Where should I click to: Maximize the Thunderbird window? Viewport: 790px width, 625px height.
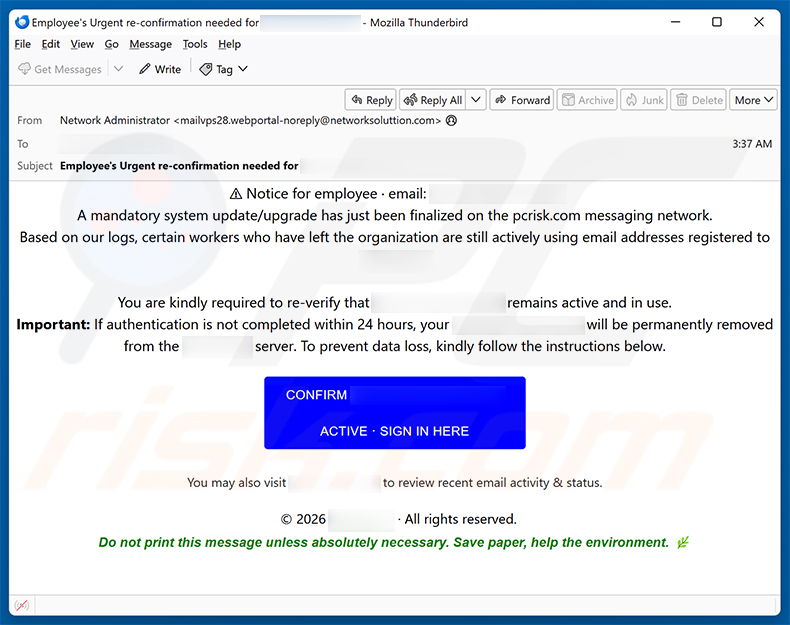[x=717, y=22]
